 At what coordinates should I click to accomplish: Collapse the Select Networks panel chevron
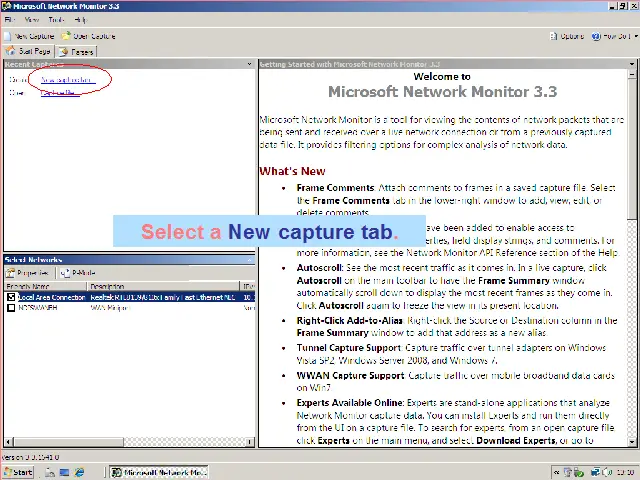[249, 260]
